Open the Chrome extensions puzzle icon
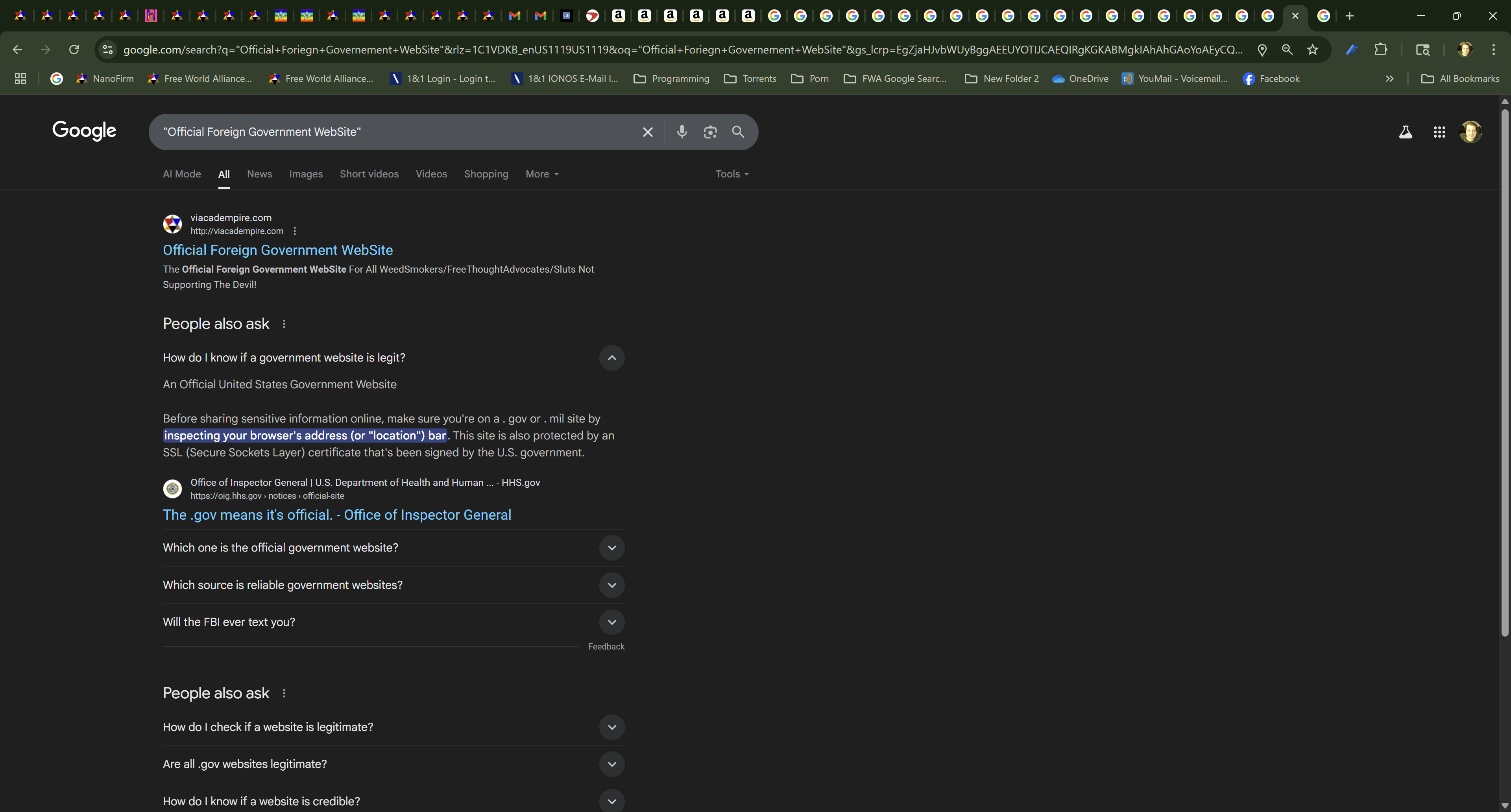Image resolution: width=1511 pixels, height=812 pixels. 1381,50
